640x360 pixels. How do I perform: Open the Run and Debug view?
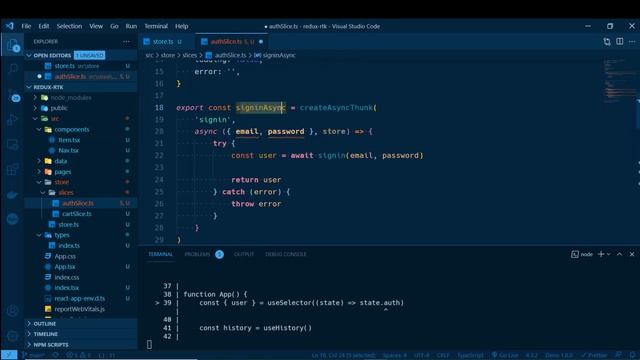coord(13,120)
